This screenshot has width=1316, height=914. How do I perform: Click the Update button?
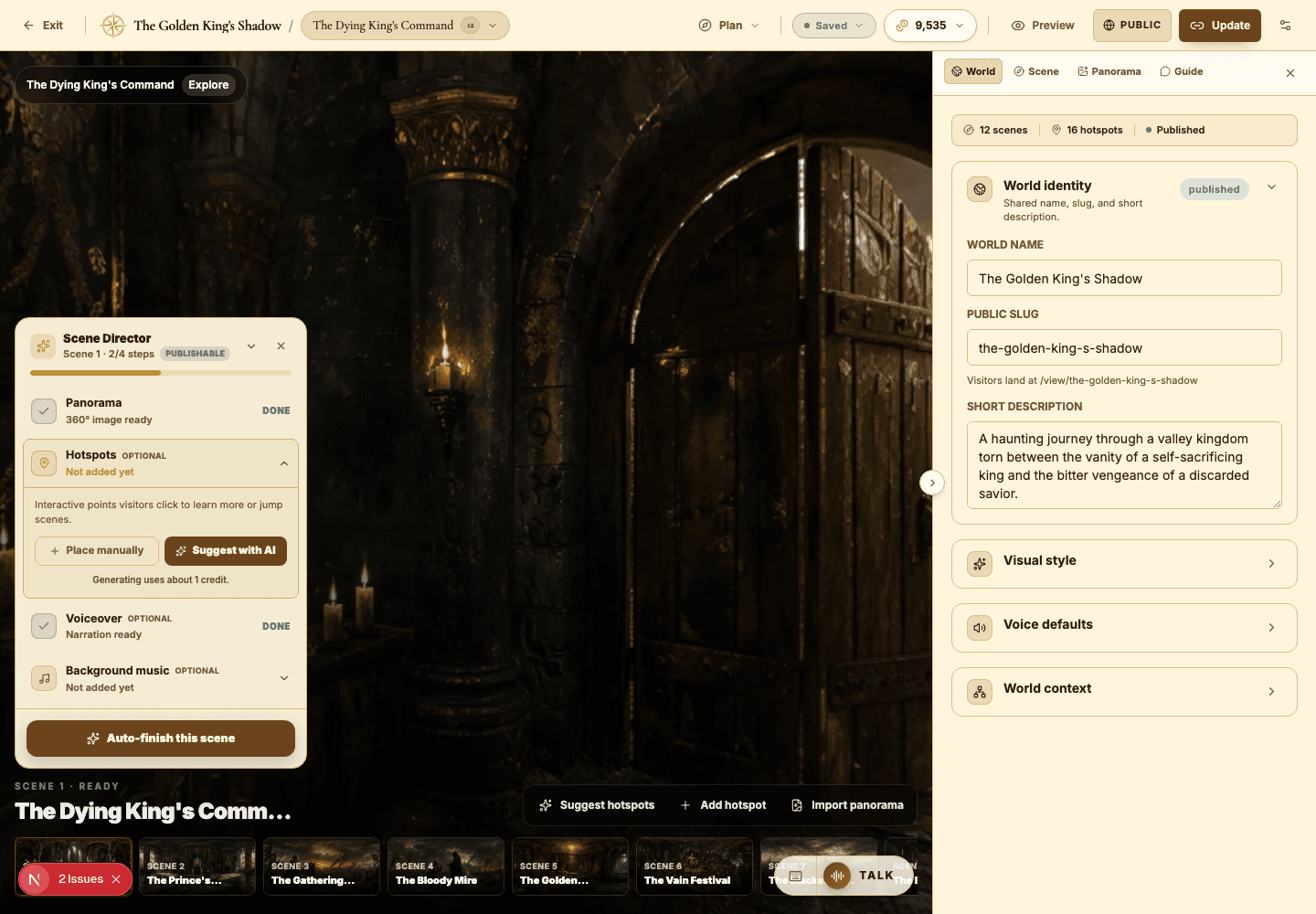[x=1220, y=26]
